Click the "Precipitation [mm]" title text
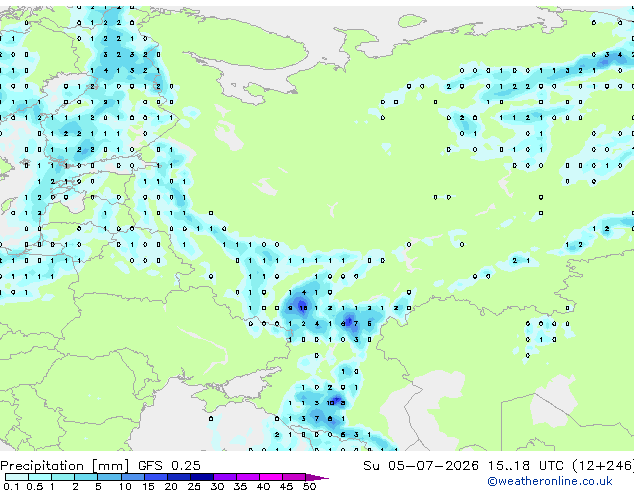The width and height of the screenshot is (634, 490). pyautogui.click(x=65, y=466)
